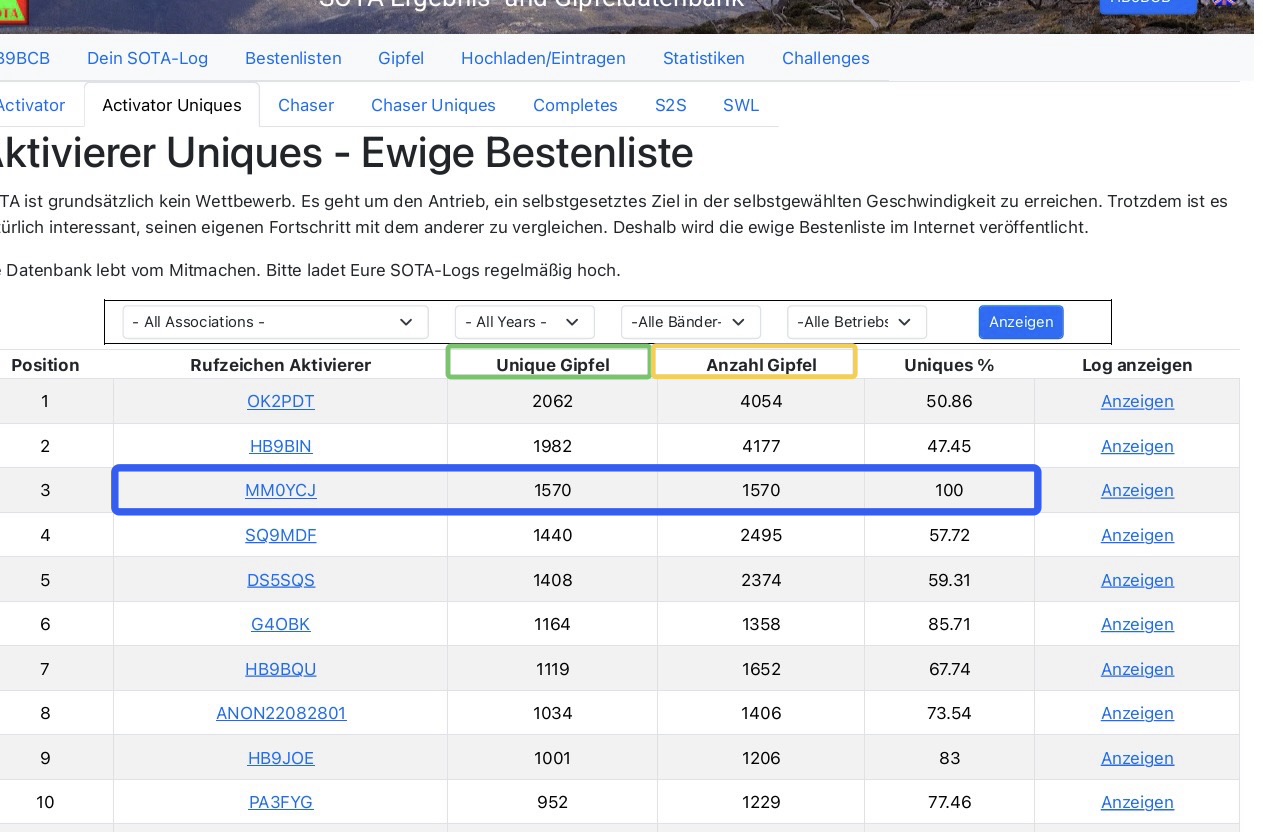Screen dimensions: 1263x832
Task: Click the Anzahl Gipfel column header
Action: pyautogui.click(x=761, y=365)
